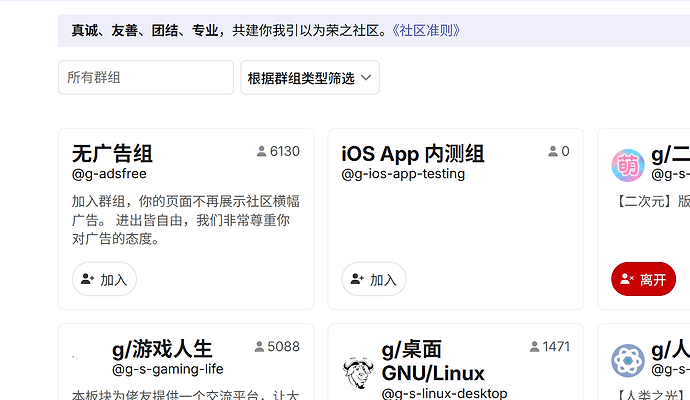Open the 《社区准则》 community guidelines link
Viewport: 690px width, 400px height.
click(x=426, y=30)
